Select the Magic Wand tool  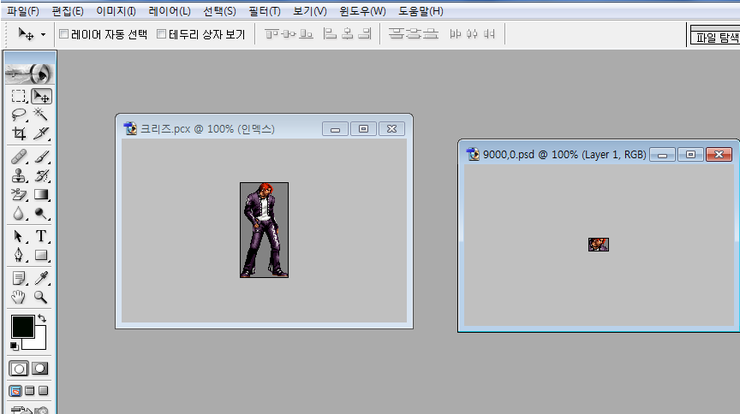(42, 115)
